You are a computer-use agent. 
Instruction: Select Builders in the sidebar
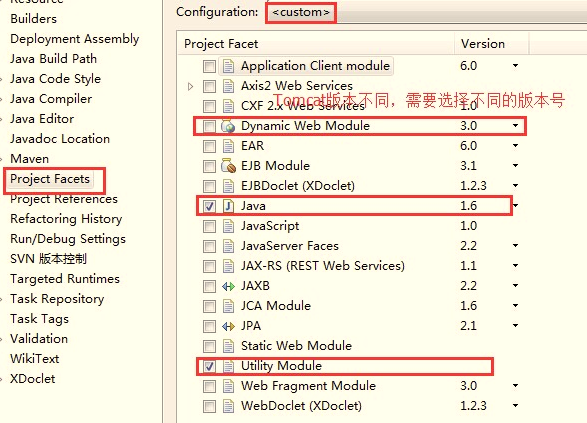click(x=33, y=19)
